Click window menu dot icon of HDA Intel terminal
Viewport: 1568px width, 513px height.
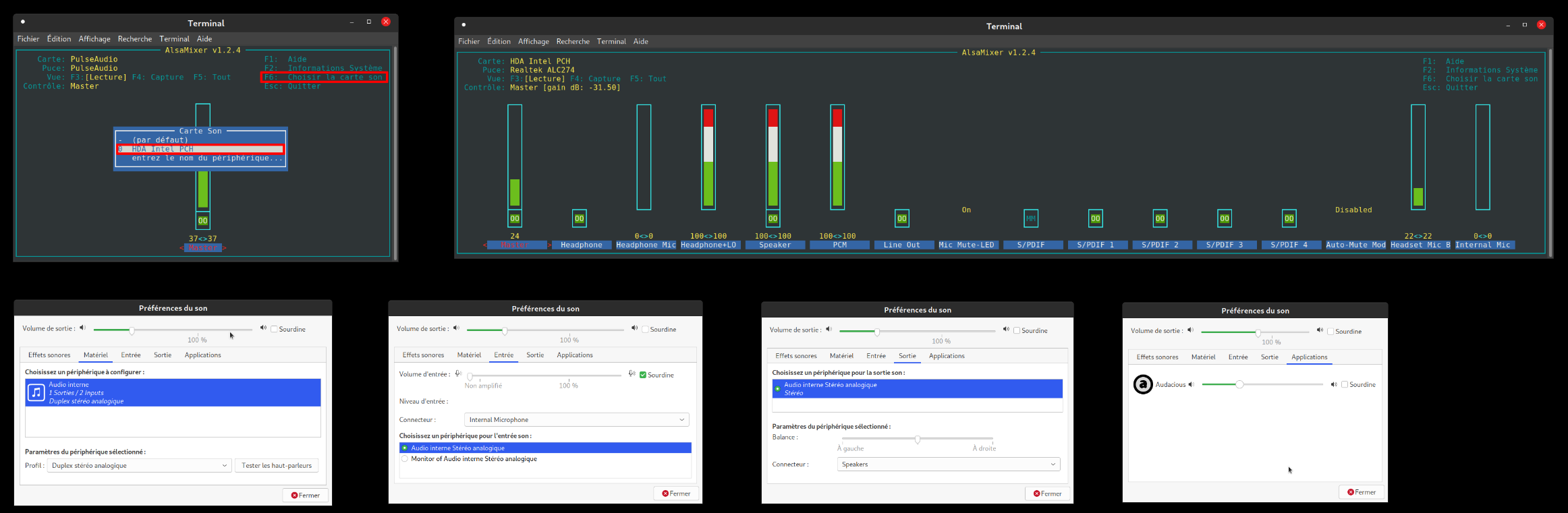pos(464,25)
